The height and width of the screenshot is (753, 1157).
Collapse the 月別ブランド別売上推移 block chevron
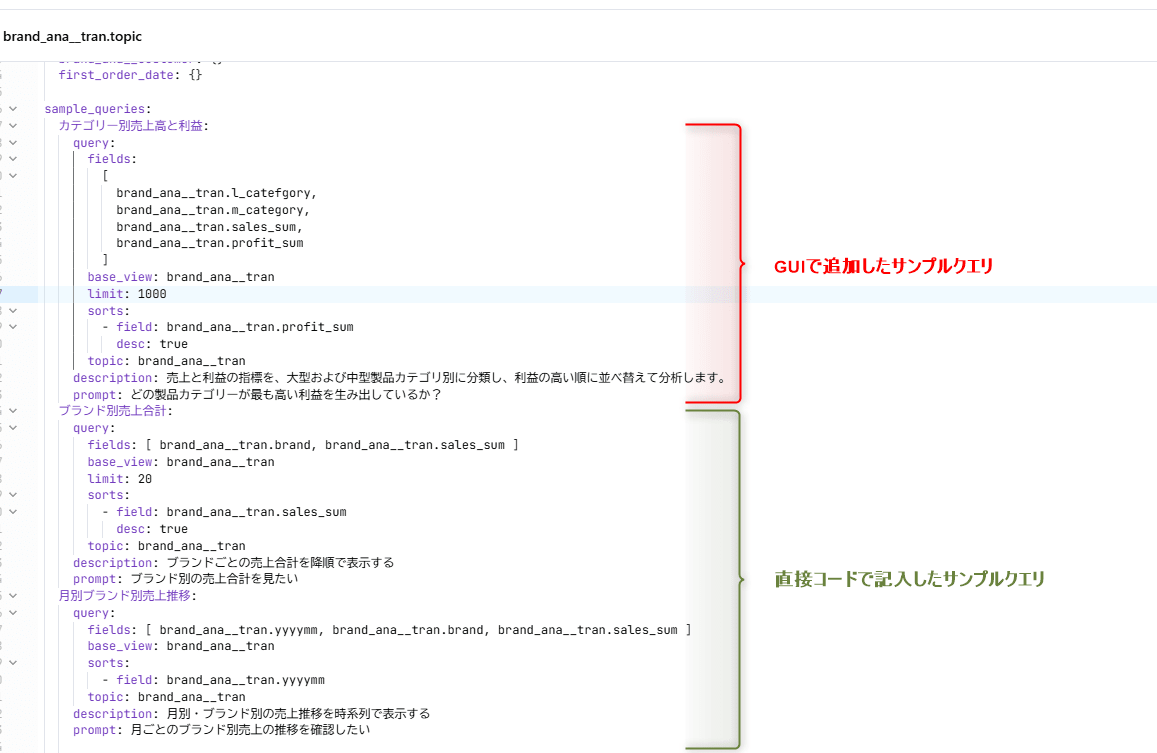click(13, 595)
